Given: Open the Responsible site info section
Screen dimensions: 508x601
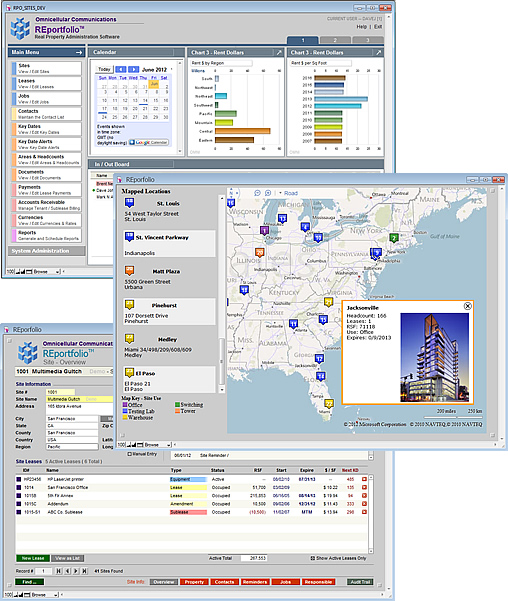Looking at the screenshot, I should [318, 582].
